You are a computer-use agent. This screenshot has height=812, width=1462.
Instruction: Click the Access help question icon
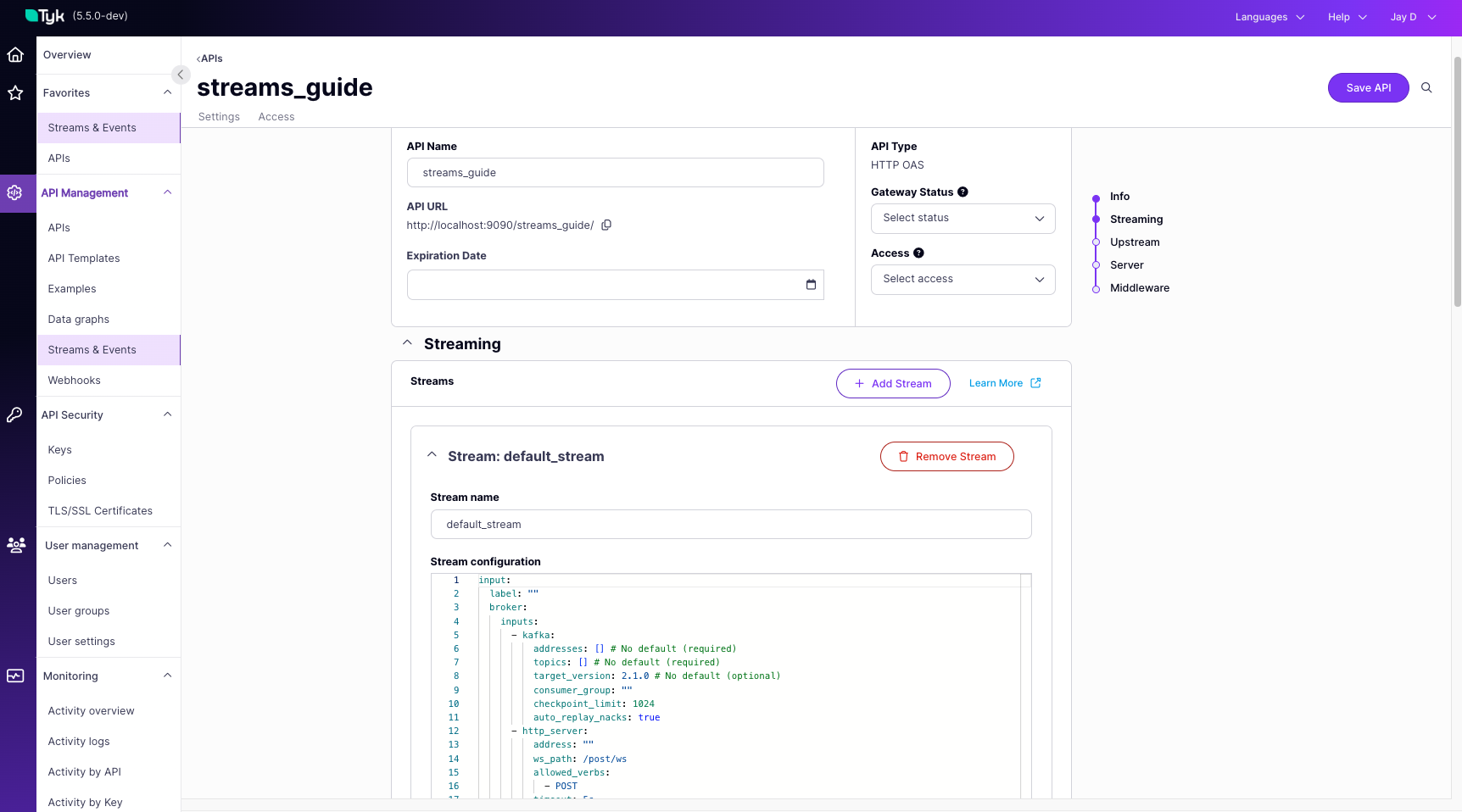(918, 253)
